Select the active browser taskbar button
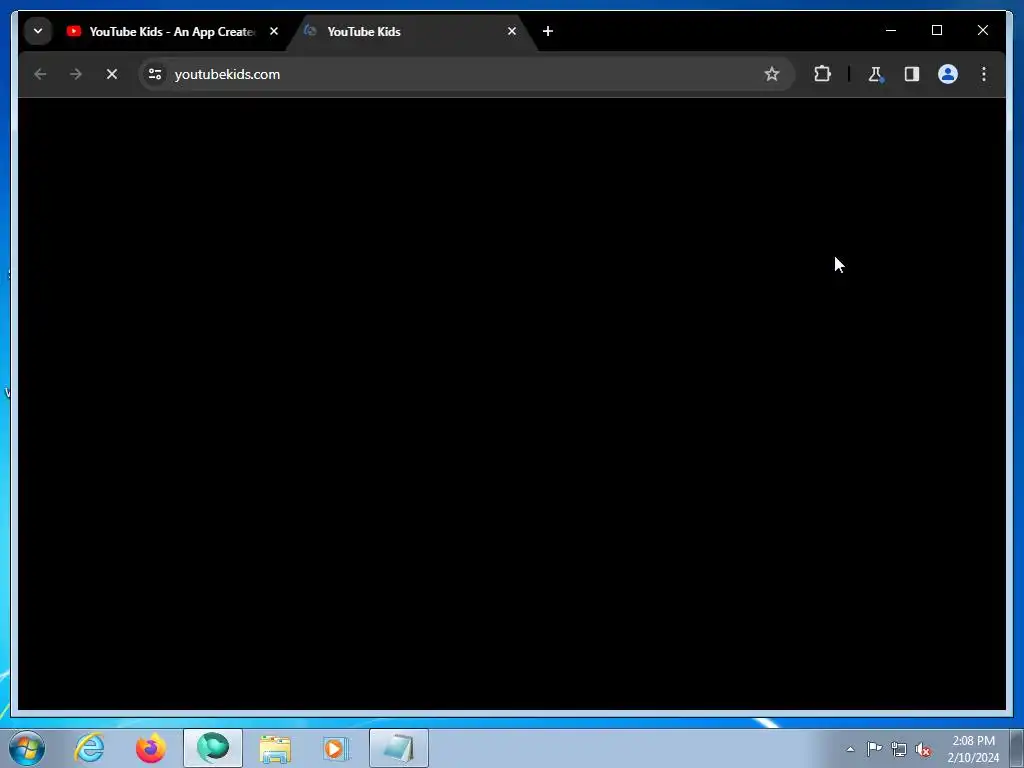Screen dimensions: 1024x768 [213, 748]
